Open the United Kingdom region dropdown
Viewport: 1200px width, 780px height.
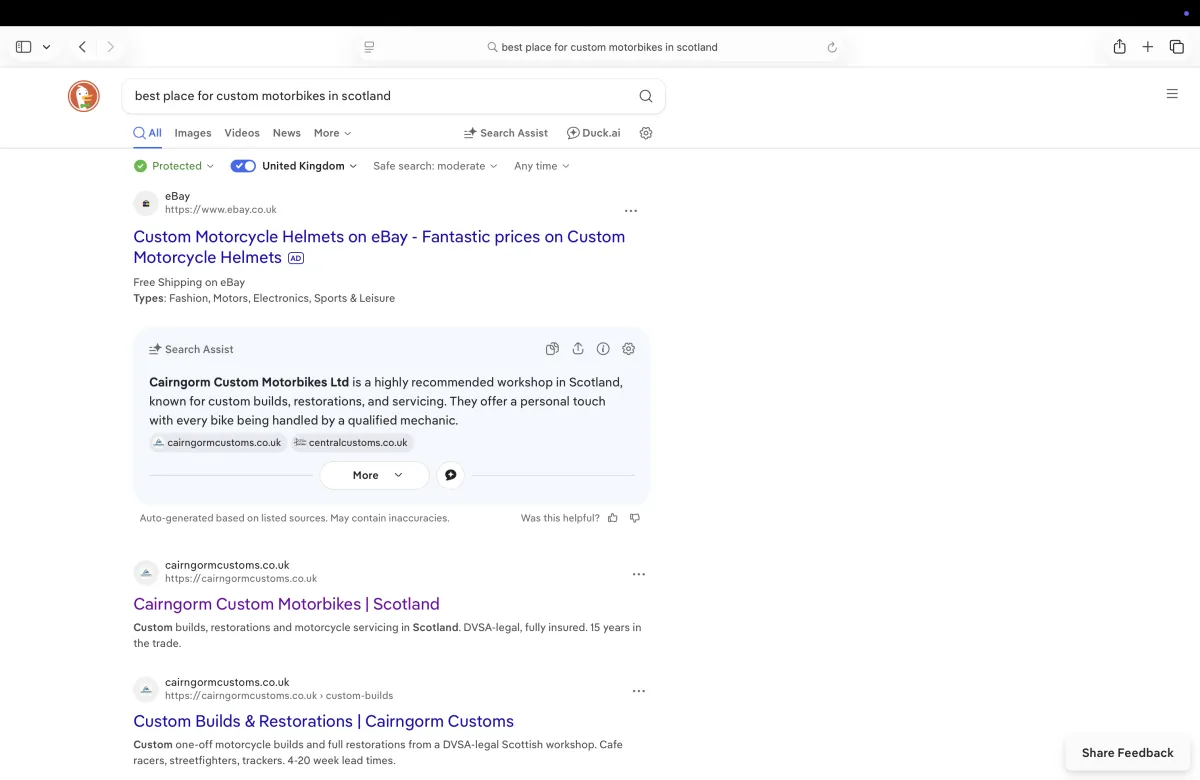pos(309,166)
